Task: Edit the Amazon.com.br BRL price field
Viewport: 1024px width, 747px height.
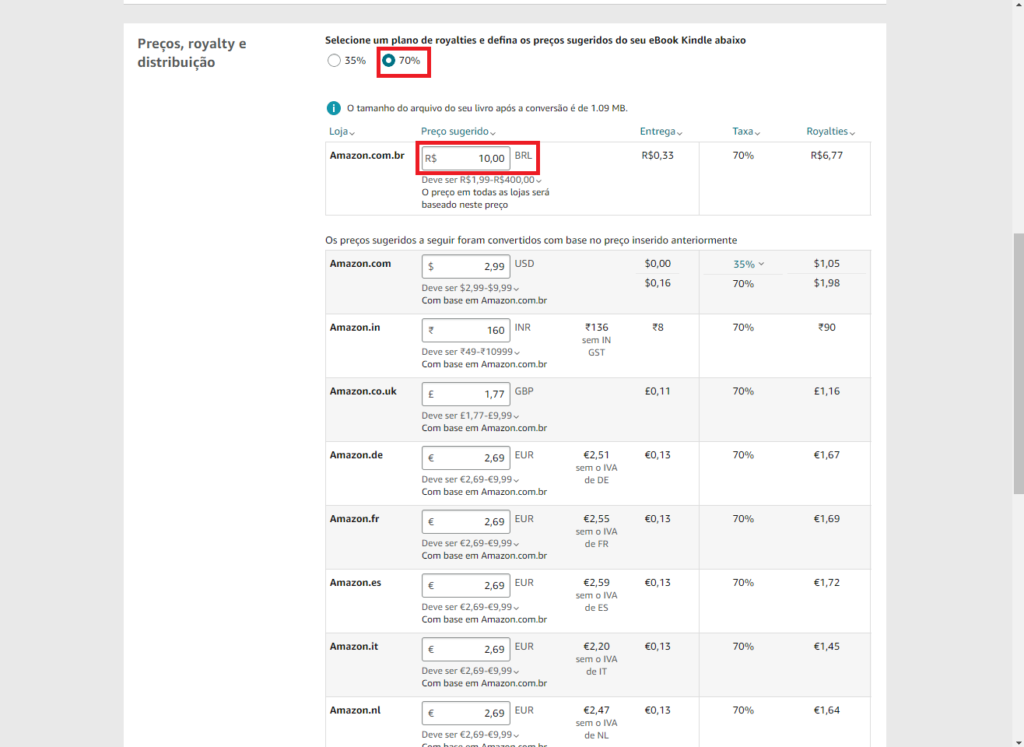Action: (466, 159)
